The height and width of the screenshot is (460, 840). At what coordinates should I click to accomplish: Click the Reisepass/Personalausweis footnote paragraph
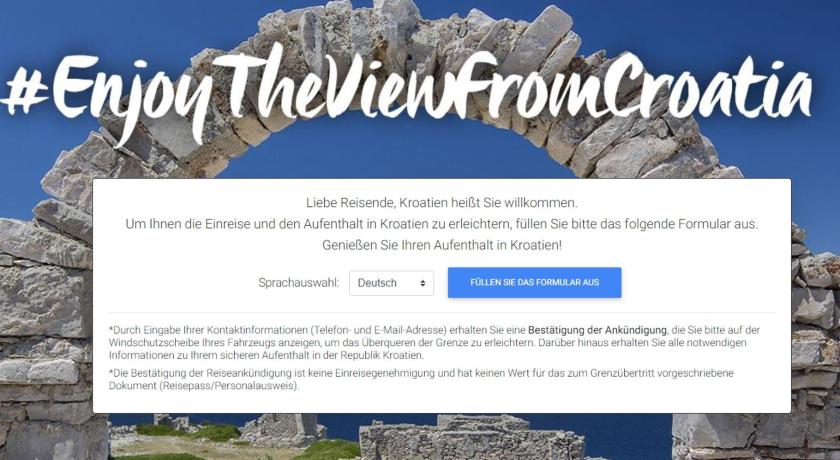421,379
